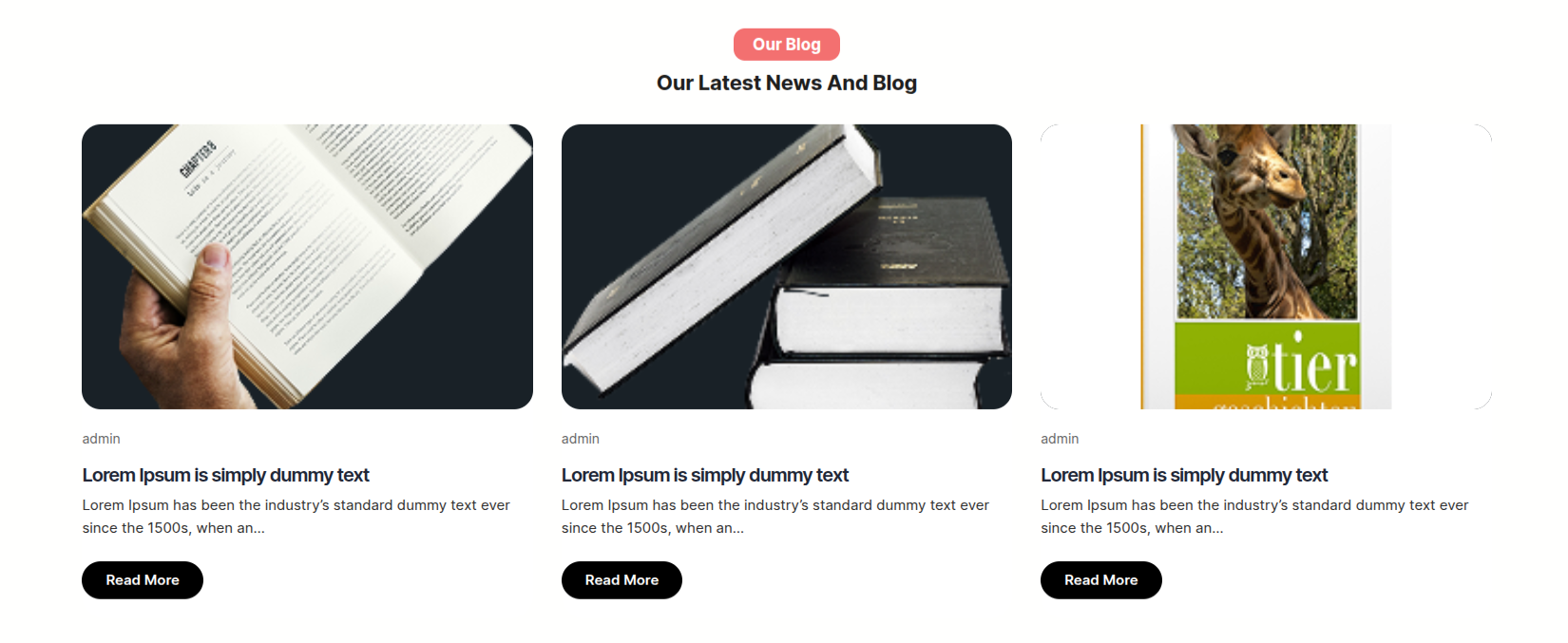The image size is (1568, 643).
Task: Open second post's Lorem Ipsum title
Action: (x=705, y=475)
